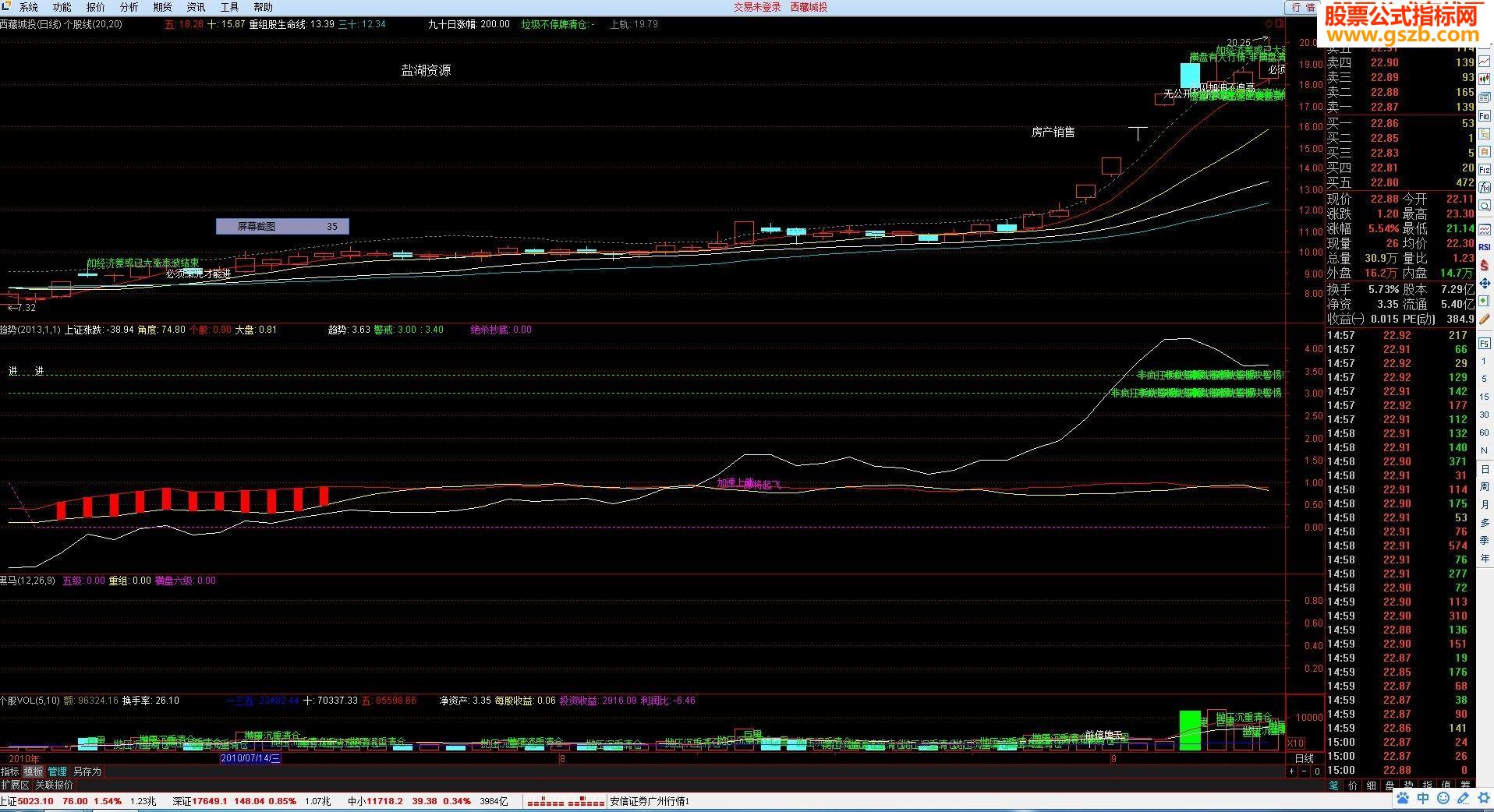Click the 行情 tab at top right
This screenshot has width=1494, height=812.
(1302, 7)
